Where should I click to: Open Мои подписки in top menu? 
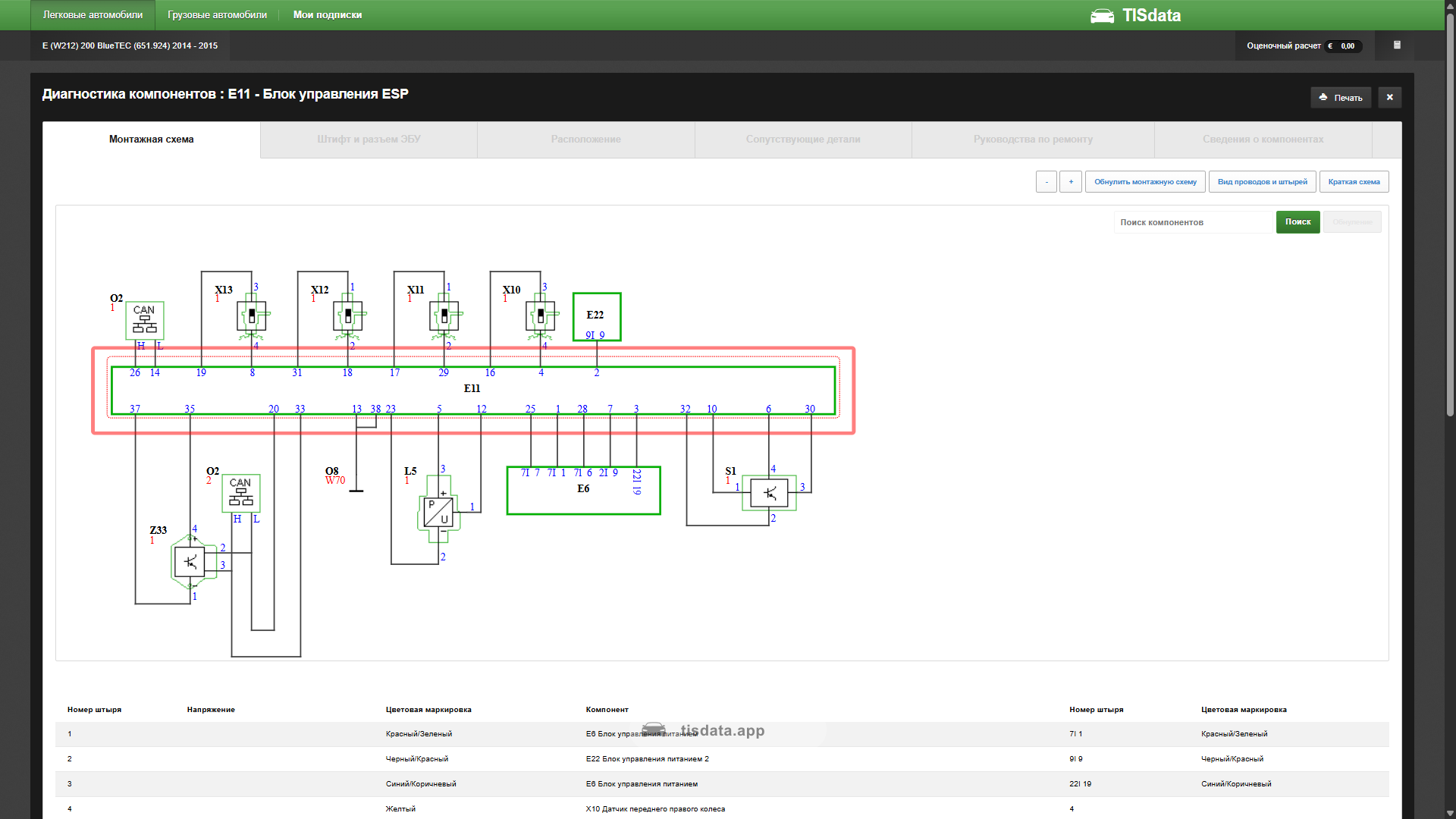[328, 15]
